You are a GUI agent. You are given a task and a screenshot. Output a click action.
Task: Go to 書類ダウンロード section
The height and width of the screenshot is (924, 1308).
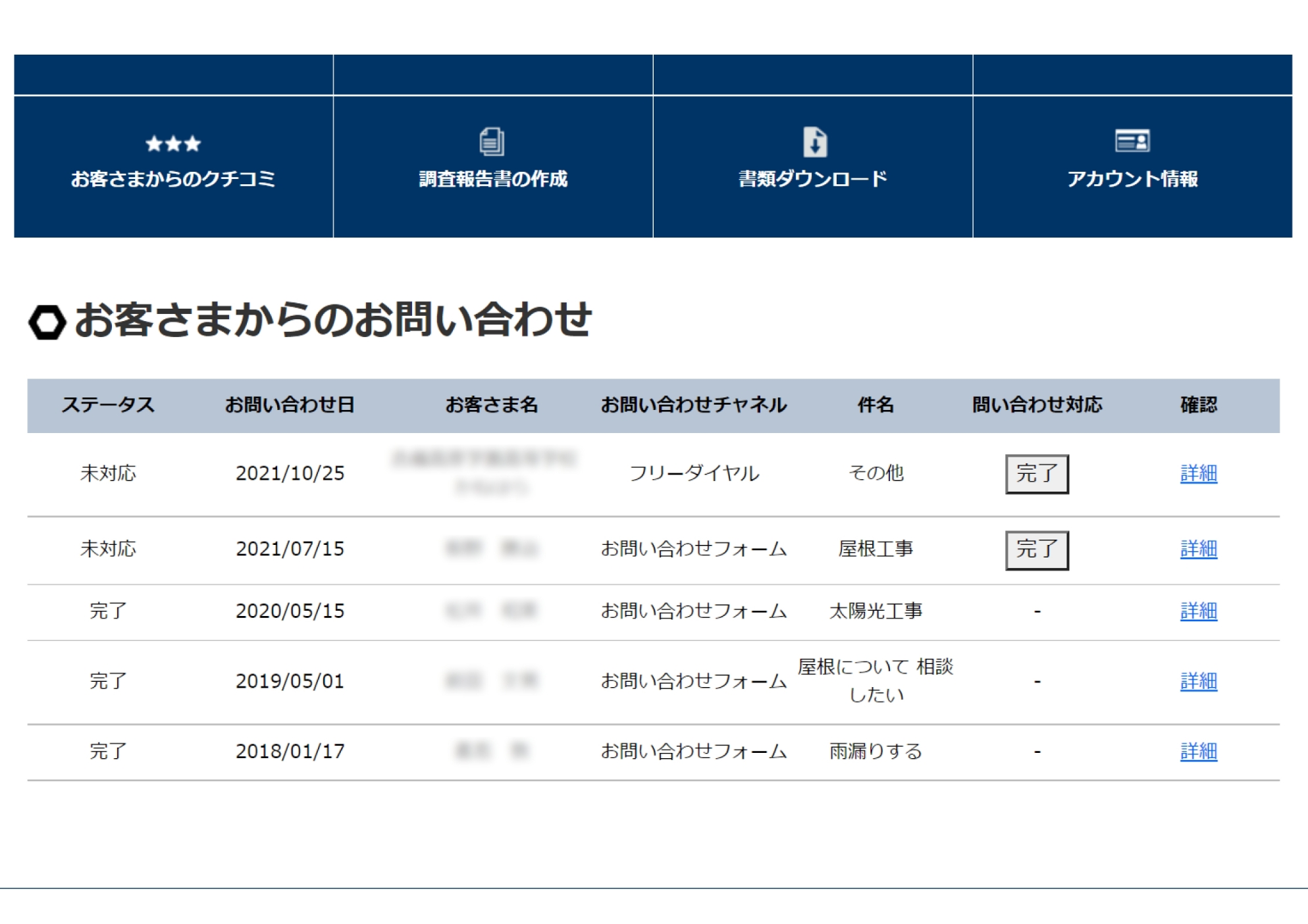812,178
